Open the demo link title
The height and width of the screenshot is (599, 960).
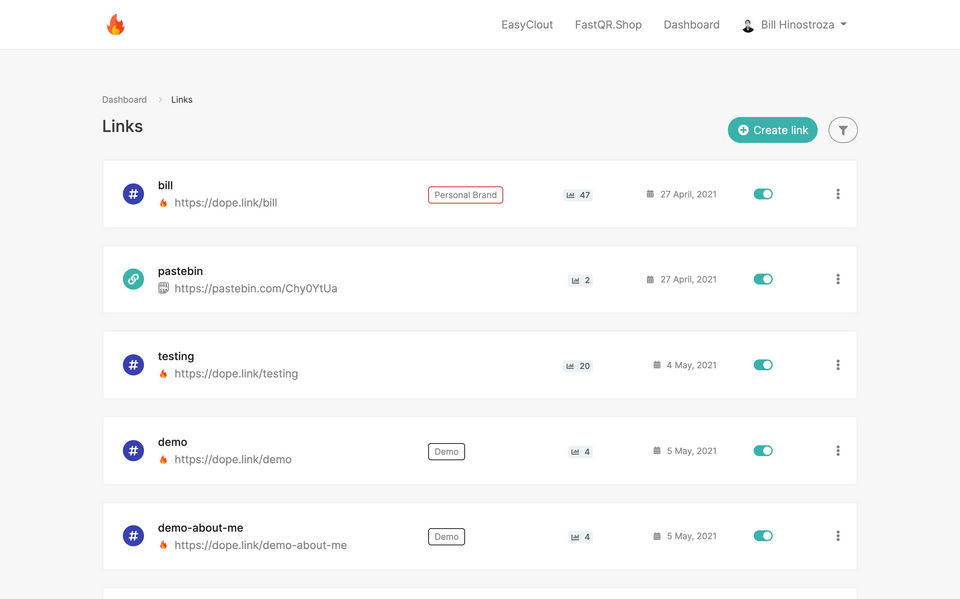click(x=173, y=442)
